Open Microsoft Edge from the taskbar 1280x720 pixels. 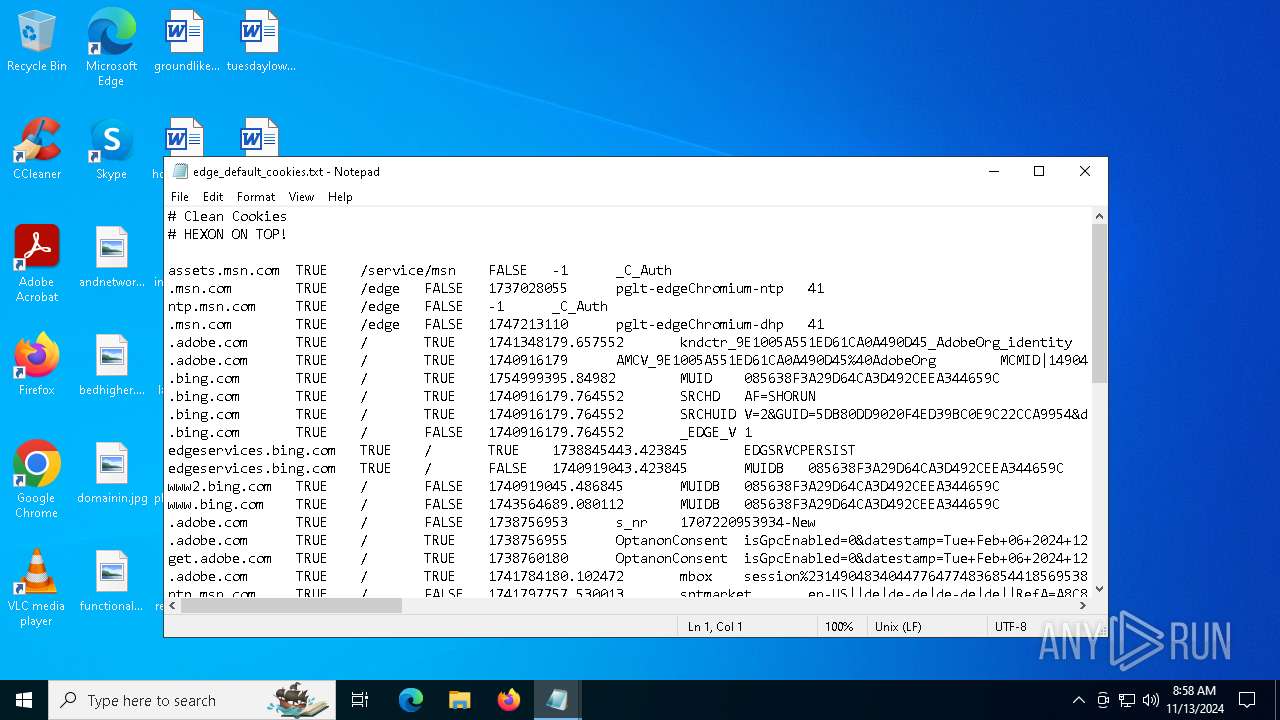coord(410,700)
